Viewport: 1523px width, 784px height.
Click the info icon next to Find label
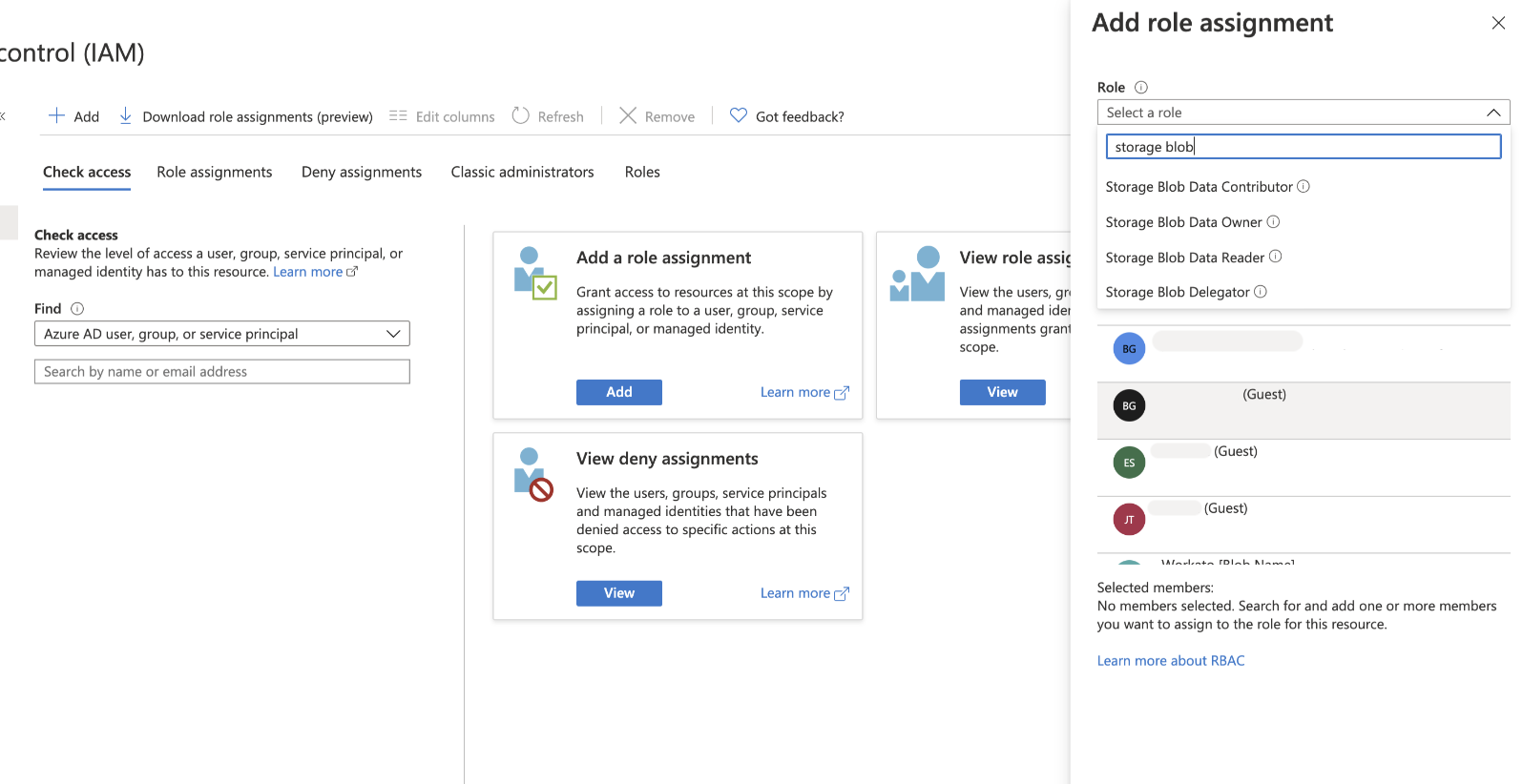click(x=77, y=308)
